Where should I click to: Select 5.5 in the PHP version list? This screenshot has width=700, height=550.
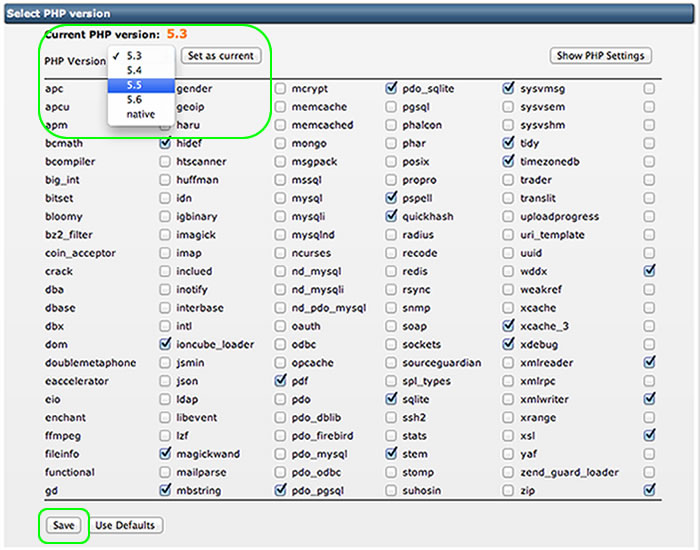point(140,85)
